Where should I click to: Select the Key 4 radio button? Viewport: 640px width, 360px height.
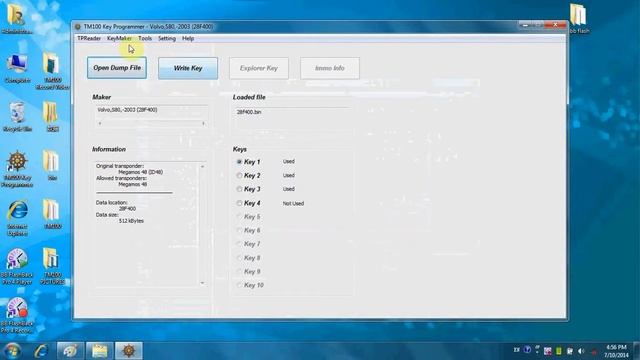pyautogui.click(x=239, y=203)
